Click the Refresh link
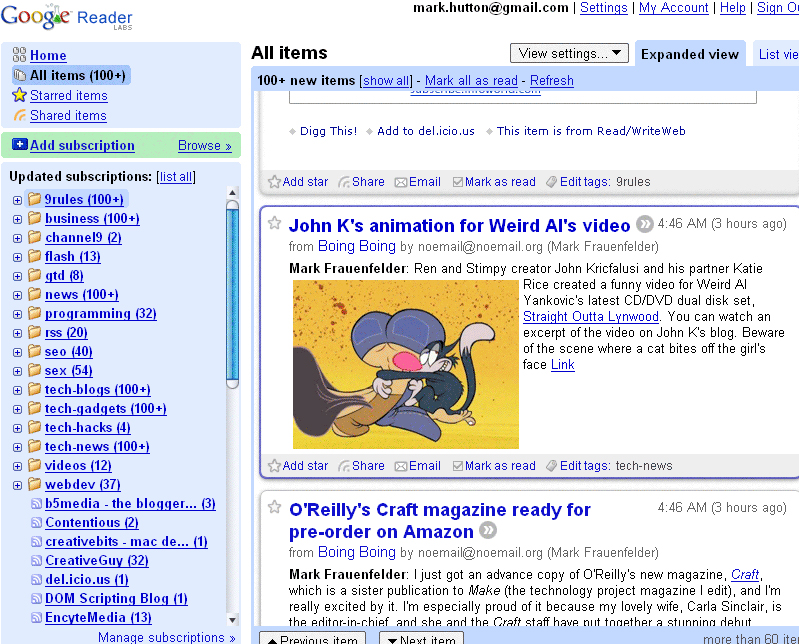 click(552, 80)
